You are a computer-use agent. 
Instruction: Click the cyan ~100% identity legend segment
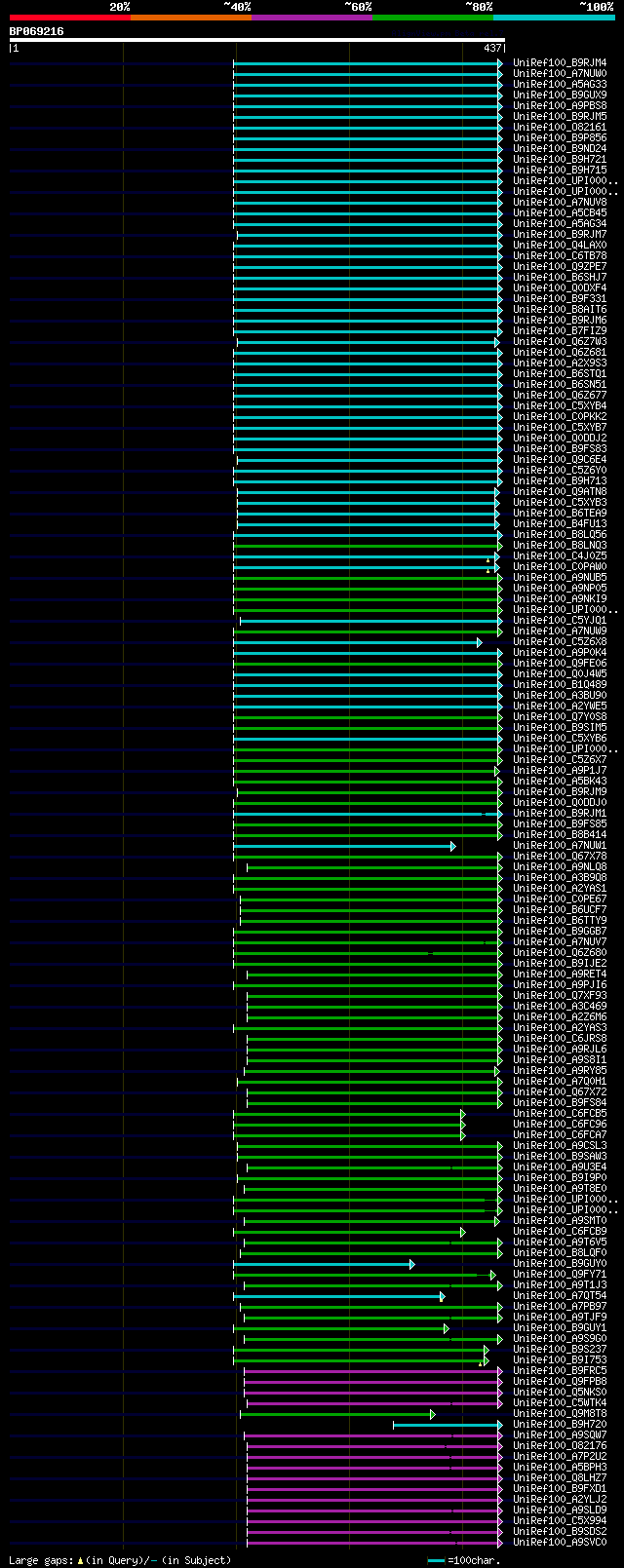[554, 17]
